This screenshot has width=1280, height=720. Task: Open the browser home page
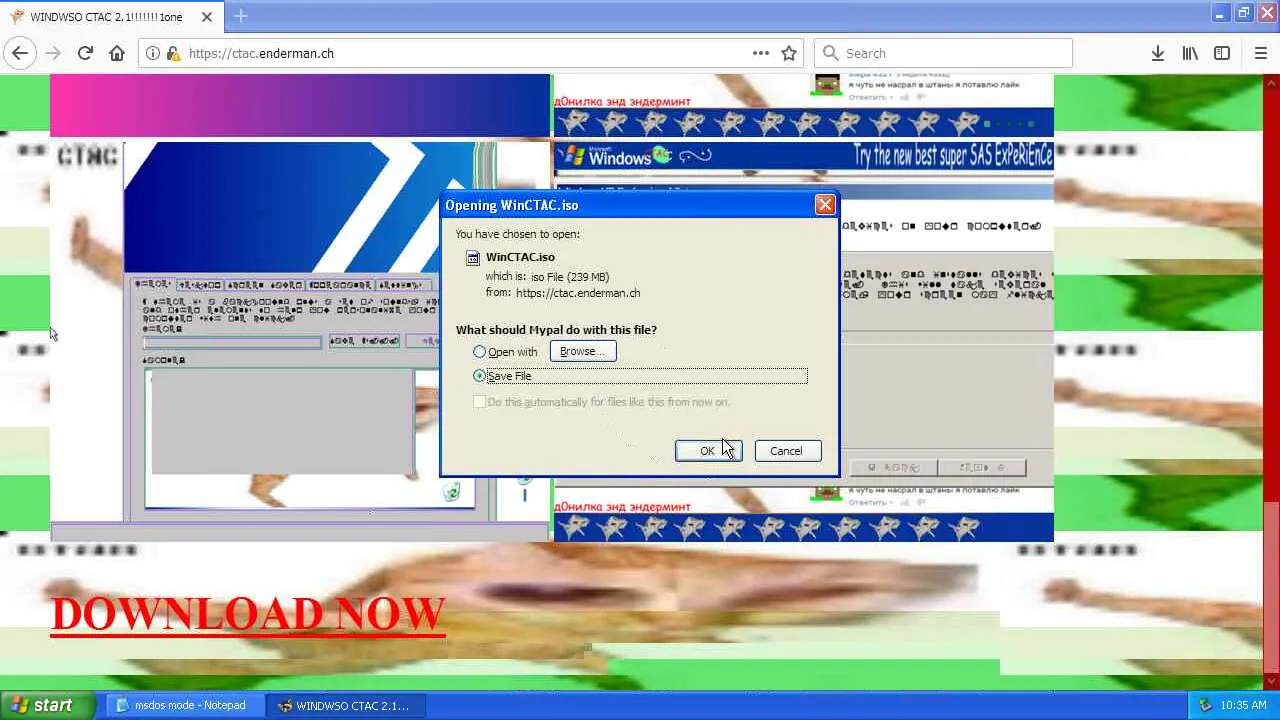[x=117, y=53]
